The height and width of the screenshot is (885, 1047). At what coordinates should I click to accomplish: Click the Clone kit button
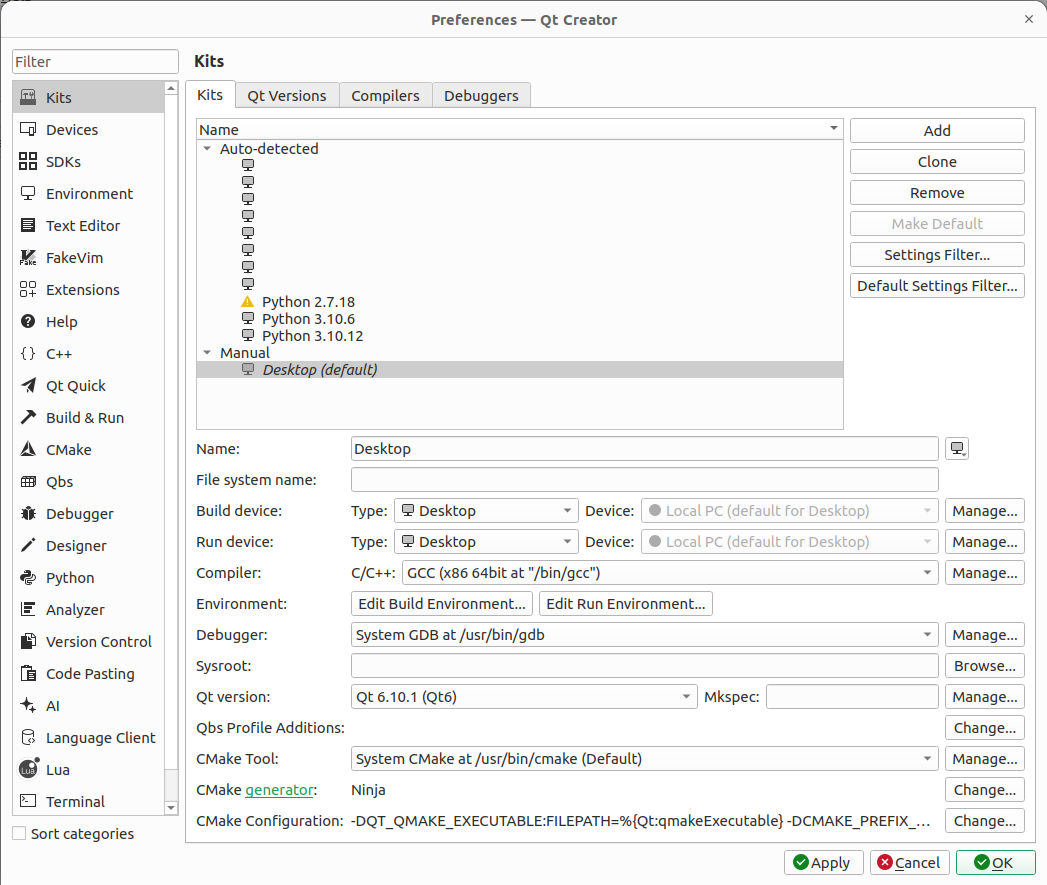937,162
